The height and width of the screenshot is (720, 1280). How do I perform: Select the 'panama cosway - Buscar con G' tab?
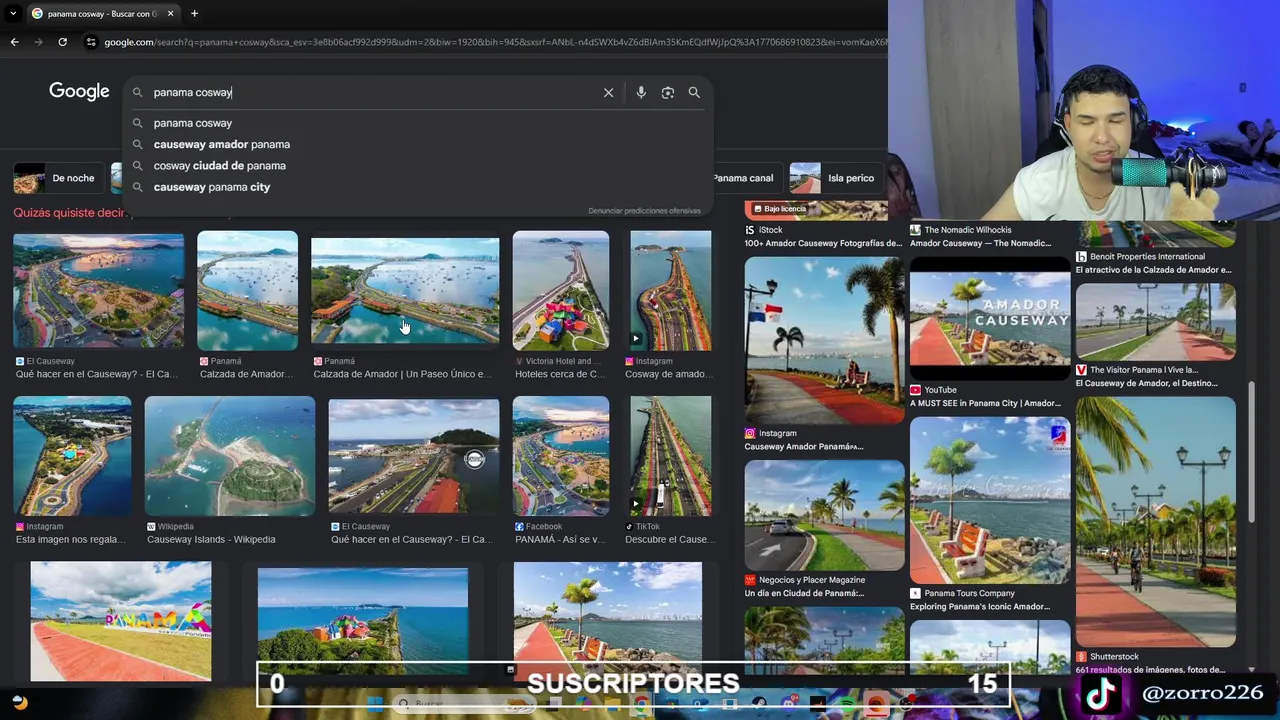click(x=102, y=14)
